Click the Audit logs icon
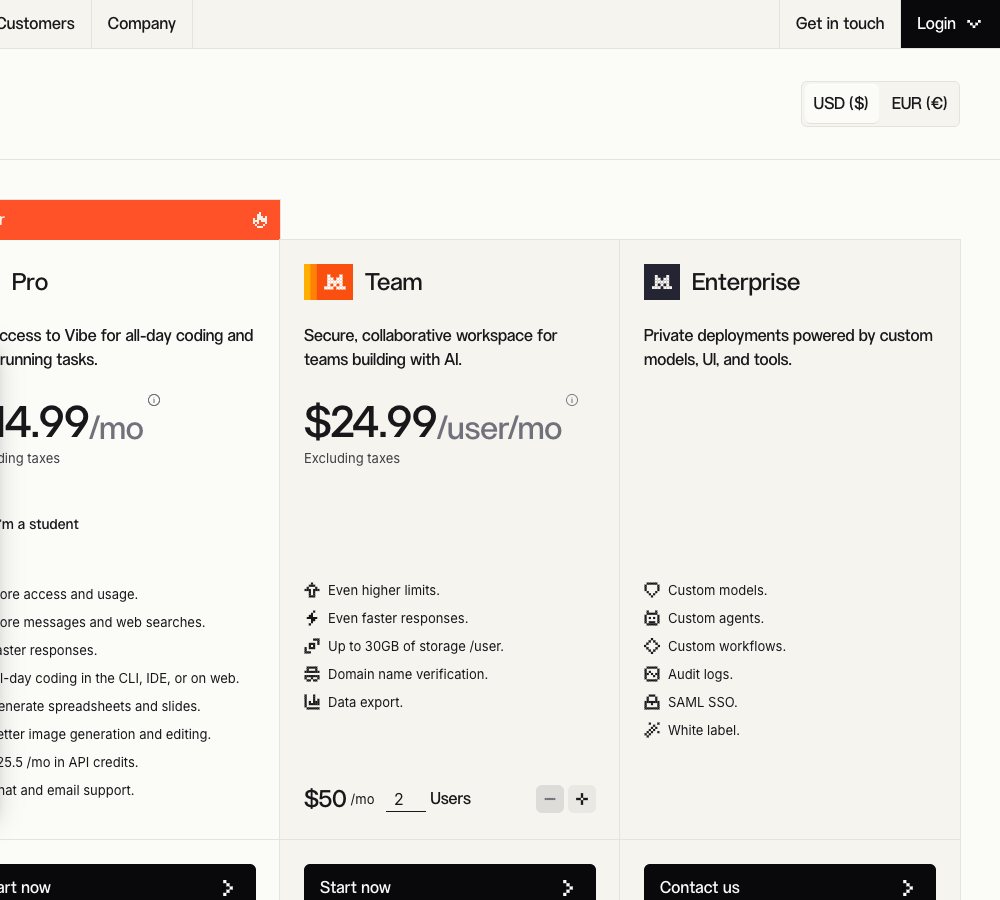This screenshot has height=900, width=1000. click(x=652, y=674)
